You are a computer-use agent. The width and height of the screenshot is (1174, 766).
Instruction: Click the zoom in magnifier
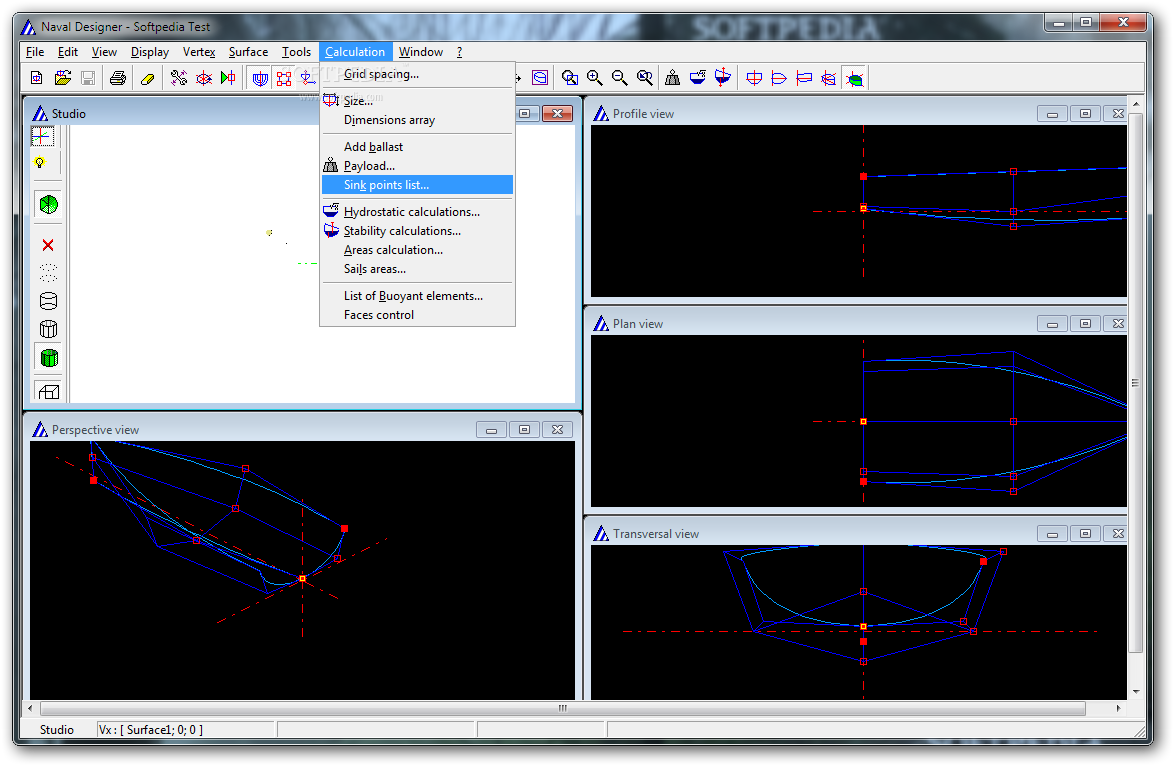coord(594,78)
